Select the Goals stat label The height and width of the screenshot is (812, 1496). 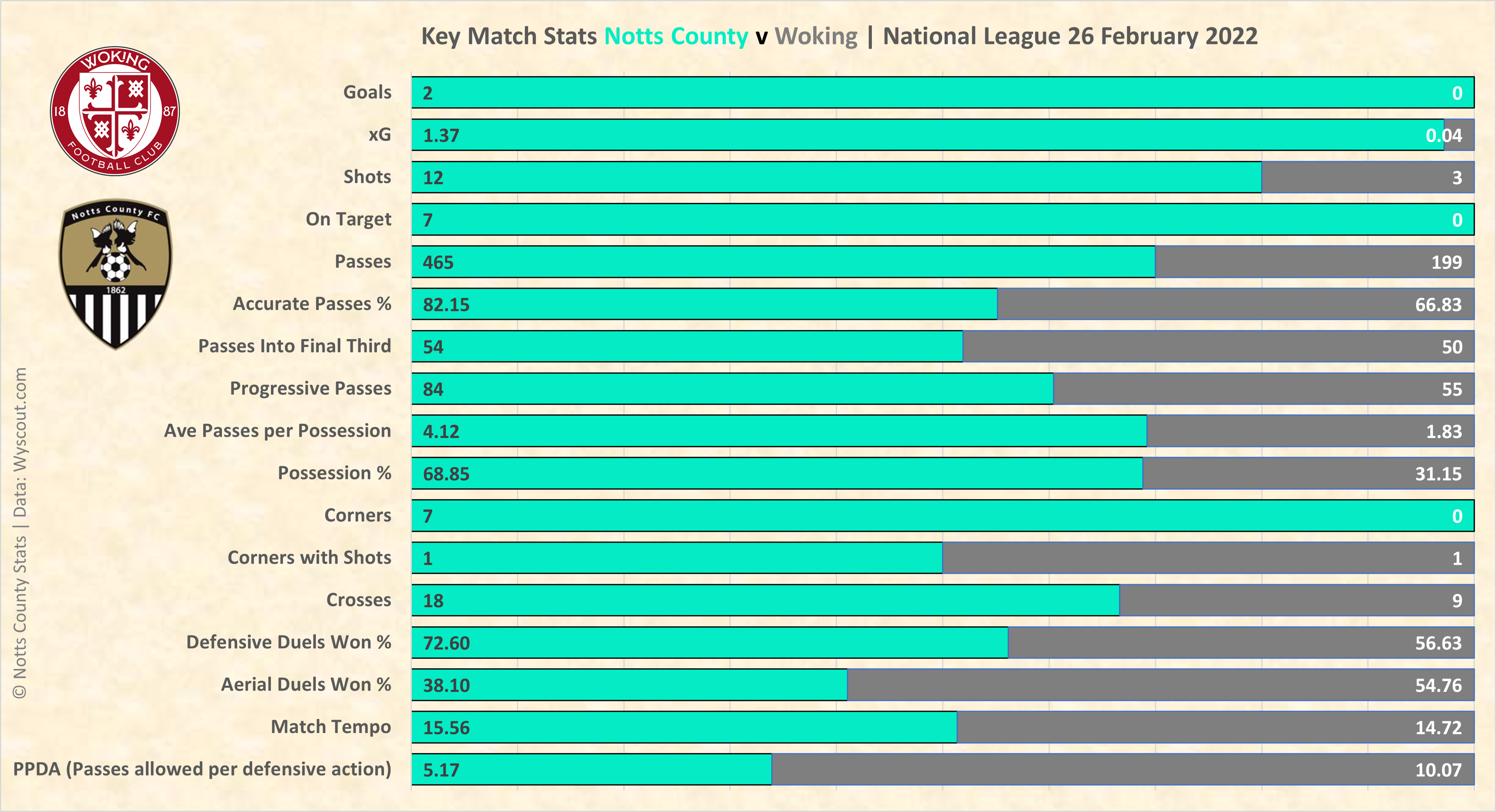pyautogui.click(x=367, y=92)
